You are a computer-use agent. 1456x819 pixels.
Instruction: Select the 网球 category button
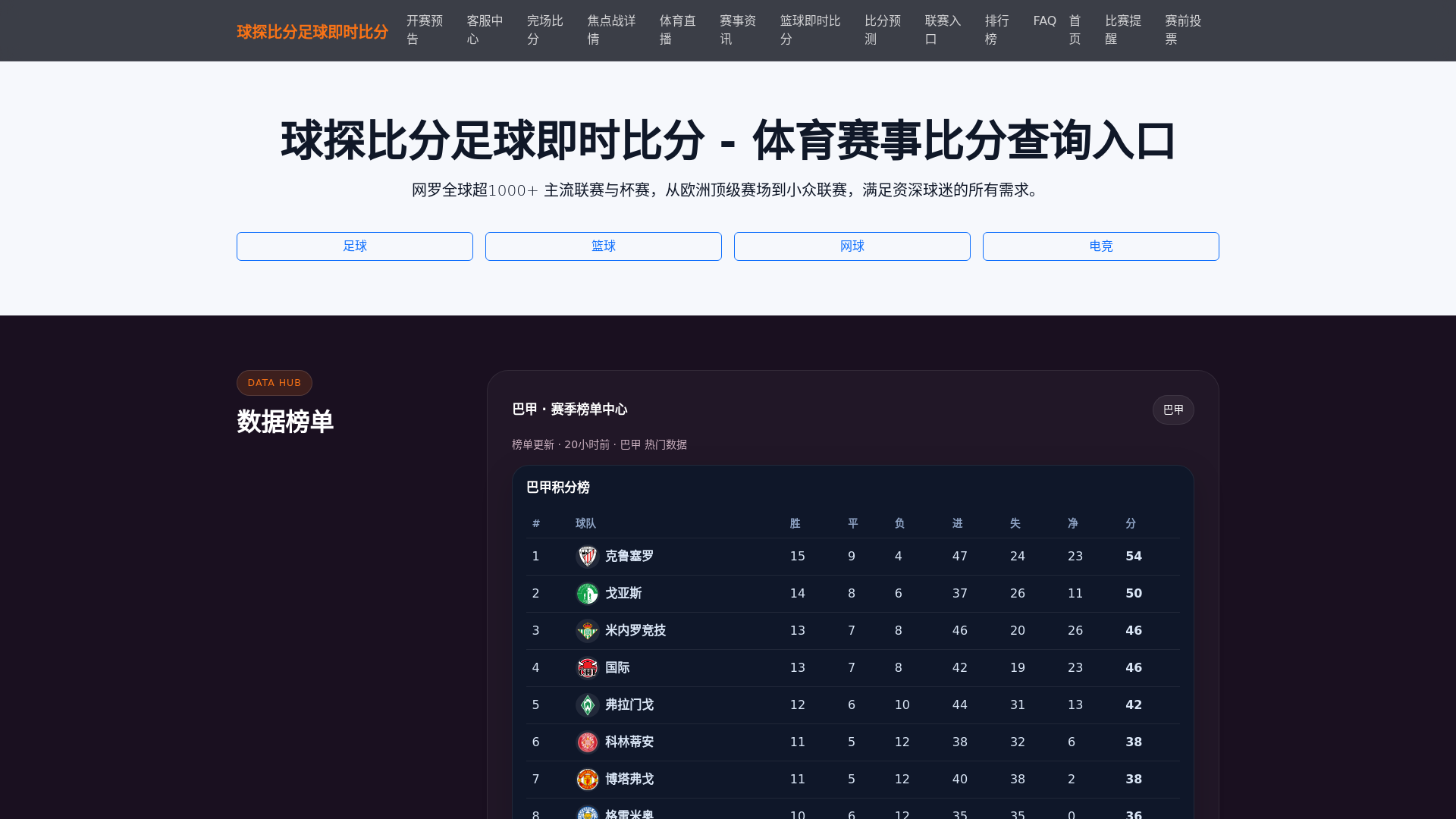point(852,246)
